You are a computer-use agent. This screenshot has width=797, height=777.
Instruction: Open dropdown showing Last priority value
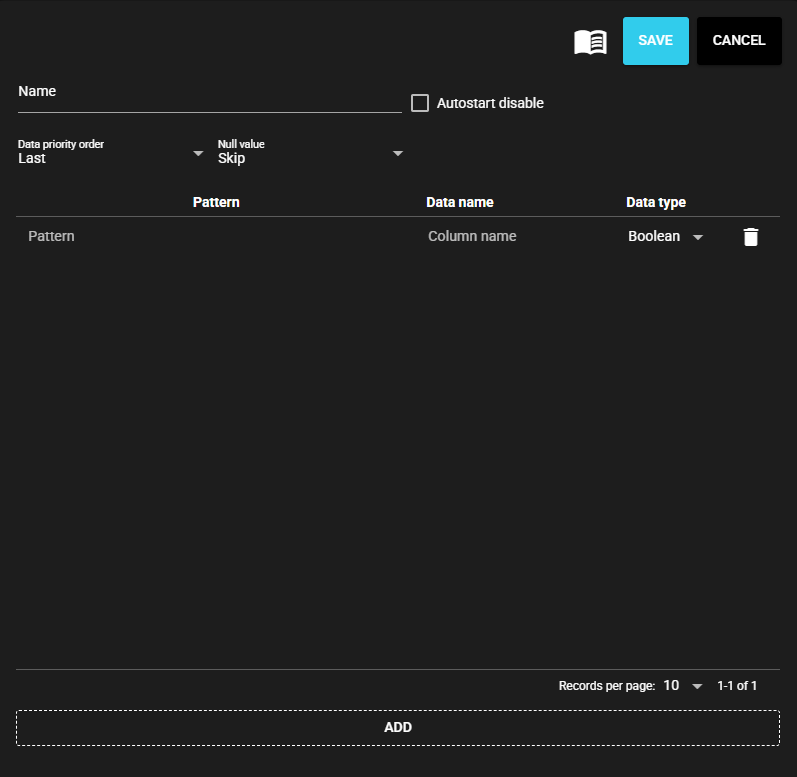click(x=100, y=158)
